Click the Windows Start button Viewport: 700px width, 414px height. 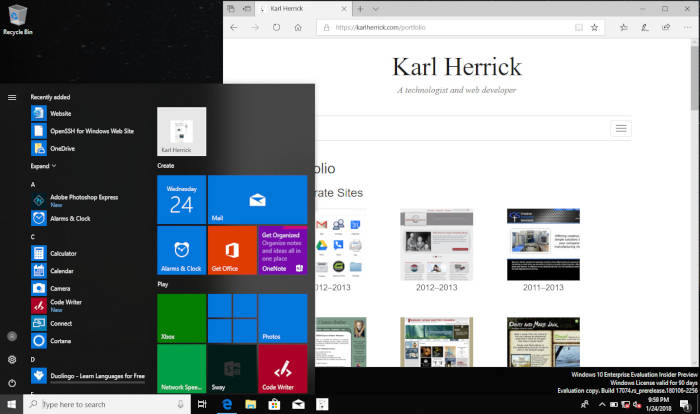(12, 404)
